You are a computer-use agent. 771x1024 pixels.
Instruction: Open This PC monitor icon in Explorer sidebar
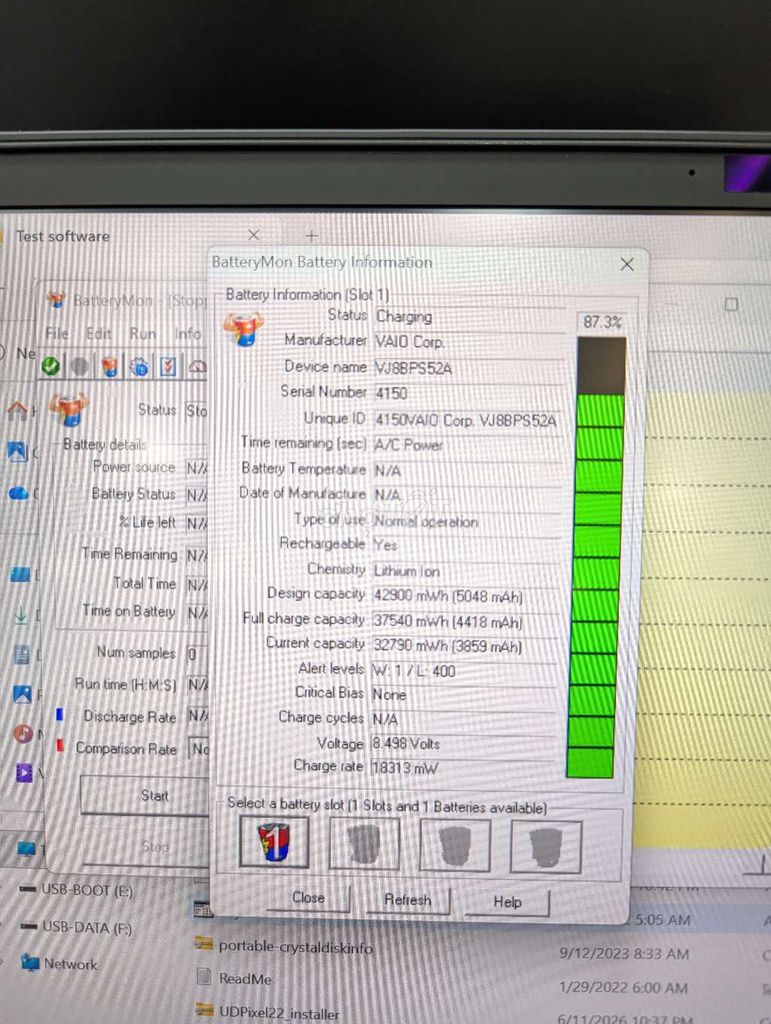point(26,848)
